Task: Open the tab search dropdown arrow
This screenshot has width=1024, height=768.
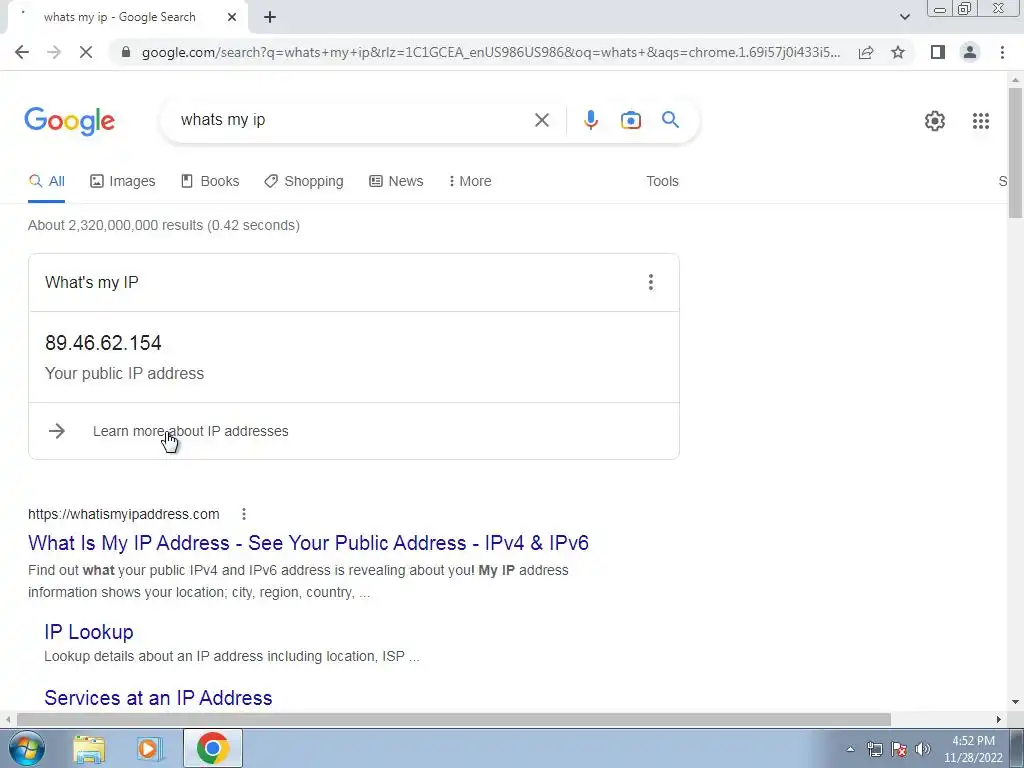Action: (x=904, y=17)
